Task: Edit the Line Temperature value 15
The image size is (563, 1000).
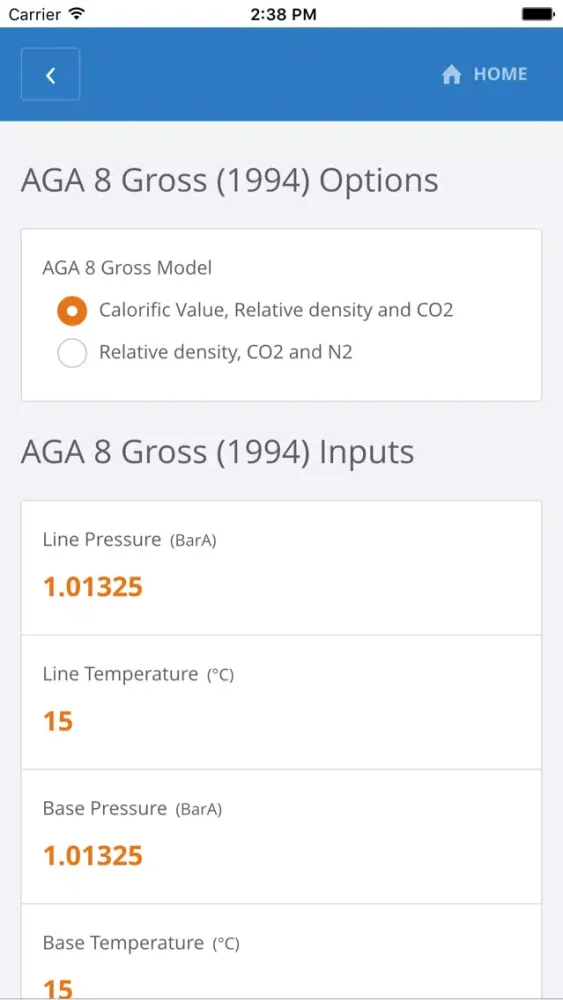Action: (58, 721)
